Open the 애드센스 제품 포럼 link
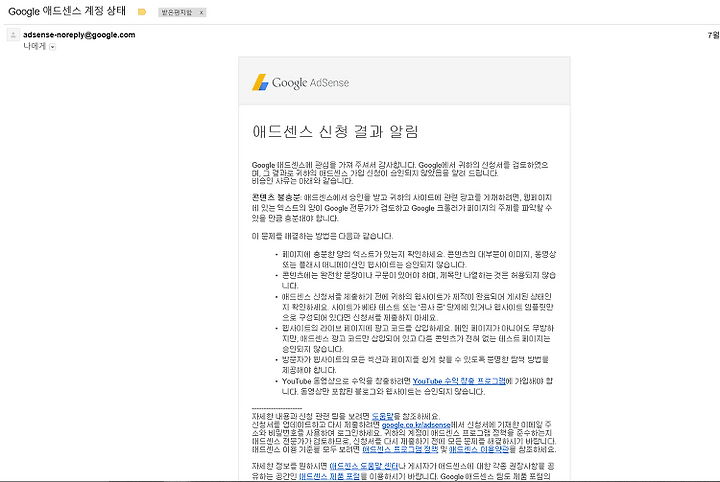Image resolution: width=720 pixels, height=482 pixels. click(x=329, y=476)
